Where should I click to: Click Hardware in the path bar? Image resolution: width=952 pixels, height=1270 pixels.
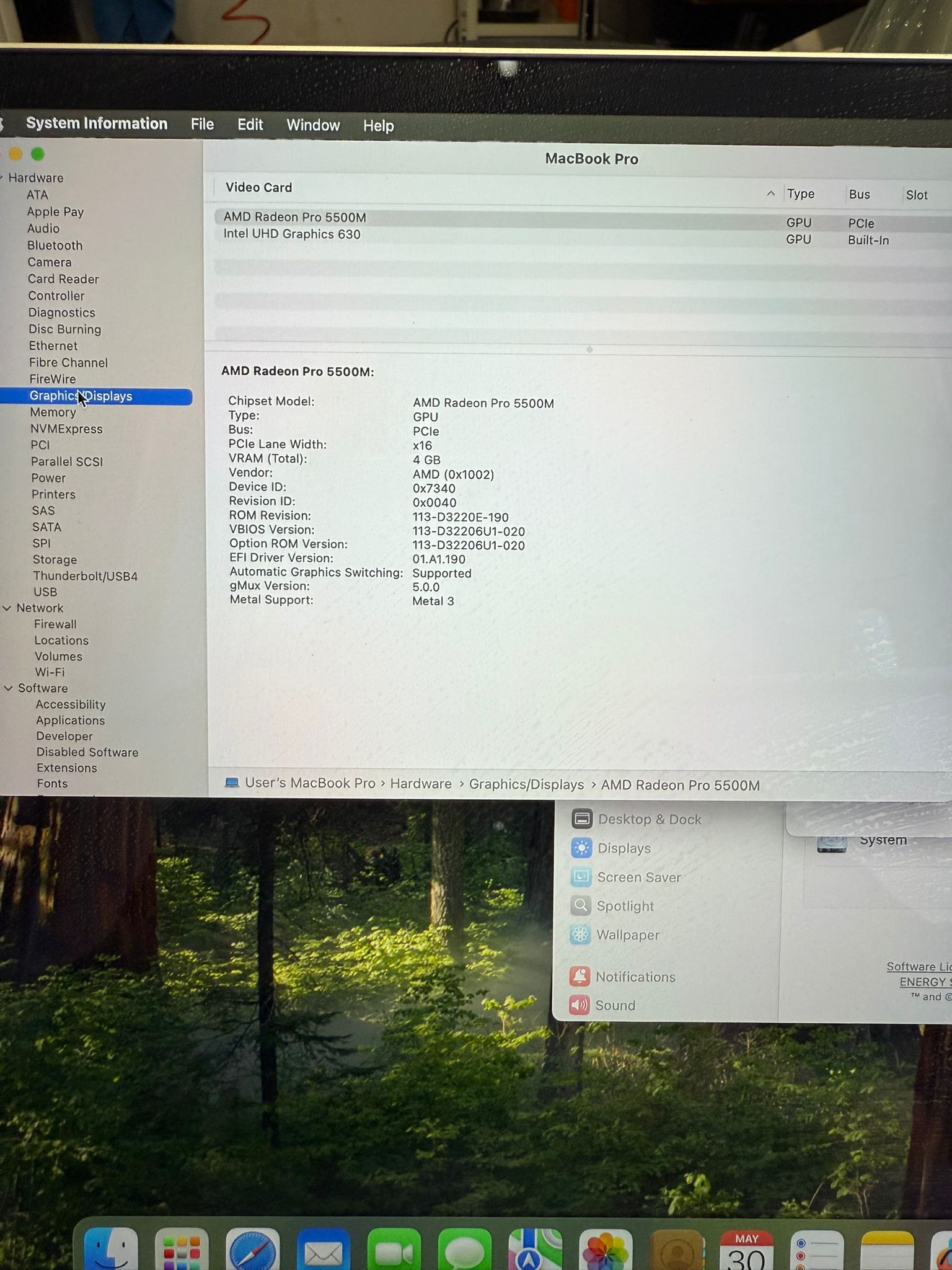421,784
